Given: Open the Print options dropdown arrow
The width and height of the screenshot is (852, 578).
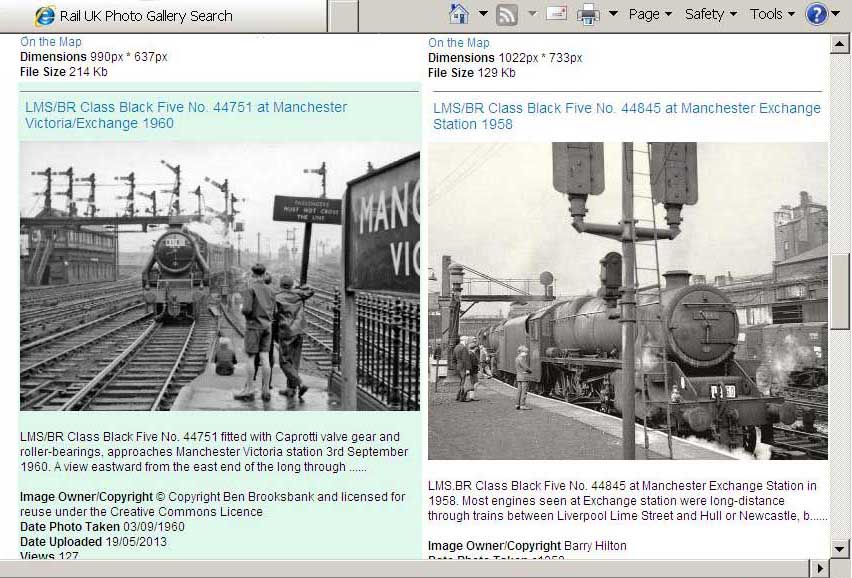Looking at the screenshot, I should pyautogui.click(x=613, y=14).
